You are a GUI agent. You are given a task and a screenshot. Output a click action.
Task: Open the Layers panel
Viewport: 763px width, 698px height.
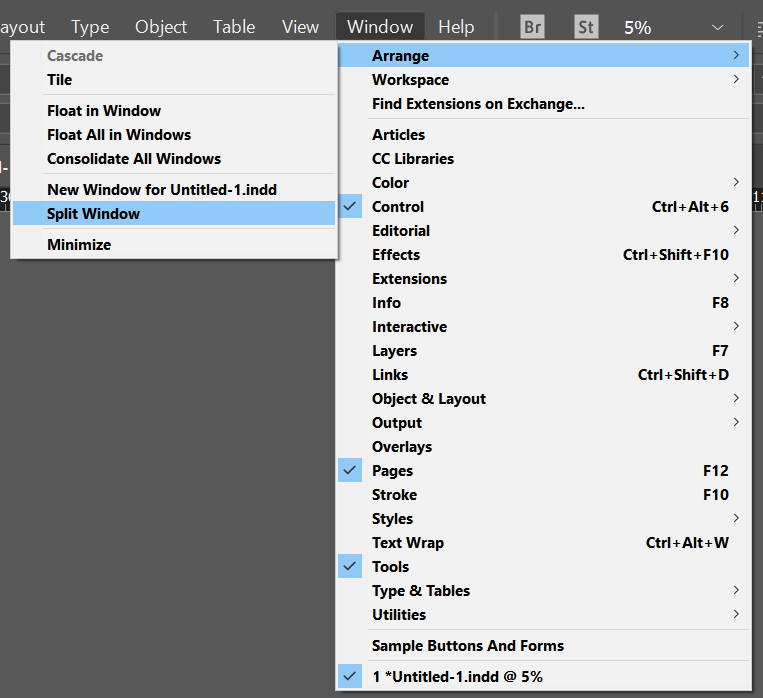click(x=544, y=350)
